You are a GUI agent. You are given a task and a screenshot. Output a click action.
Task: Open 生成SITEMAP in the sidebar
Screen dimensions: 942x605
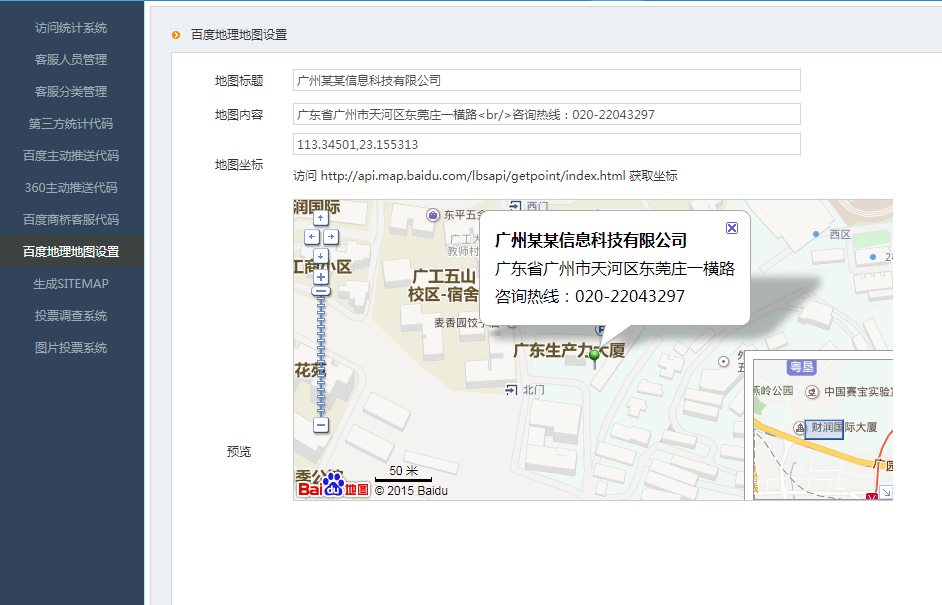point(71,284)
